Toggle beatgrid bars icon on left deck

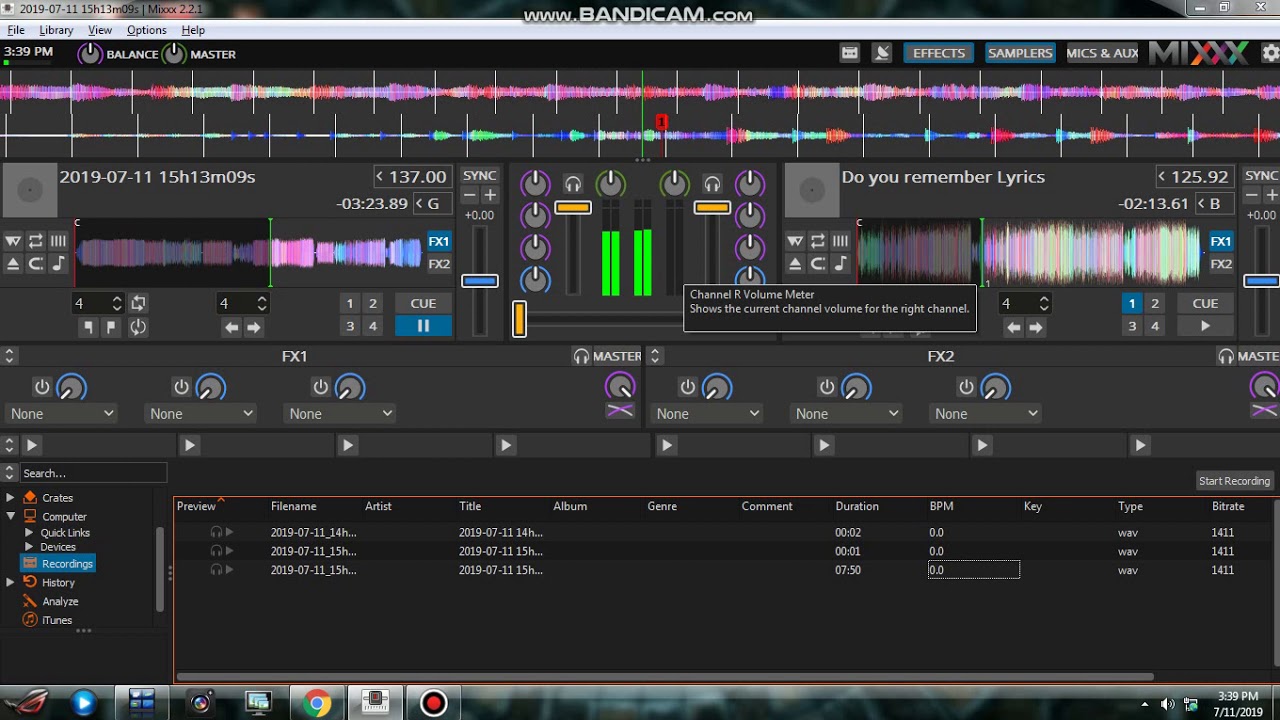pos(59,241)
